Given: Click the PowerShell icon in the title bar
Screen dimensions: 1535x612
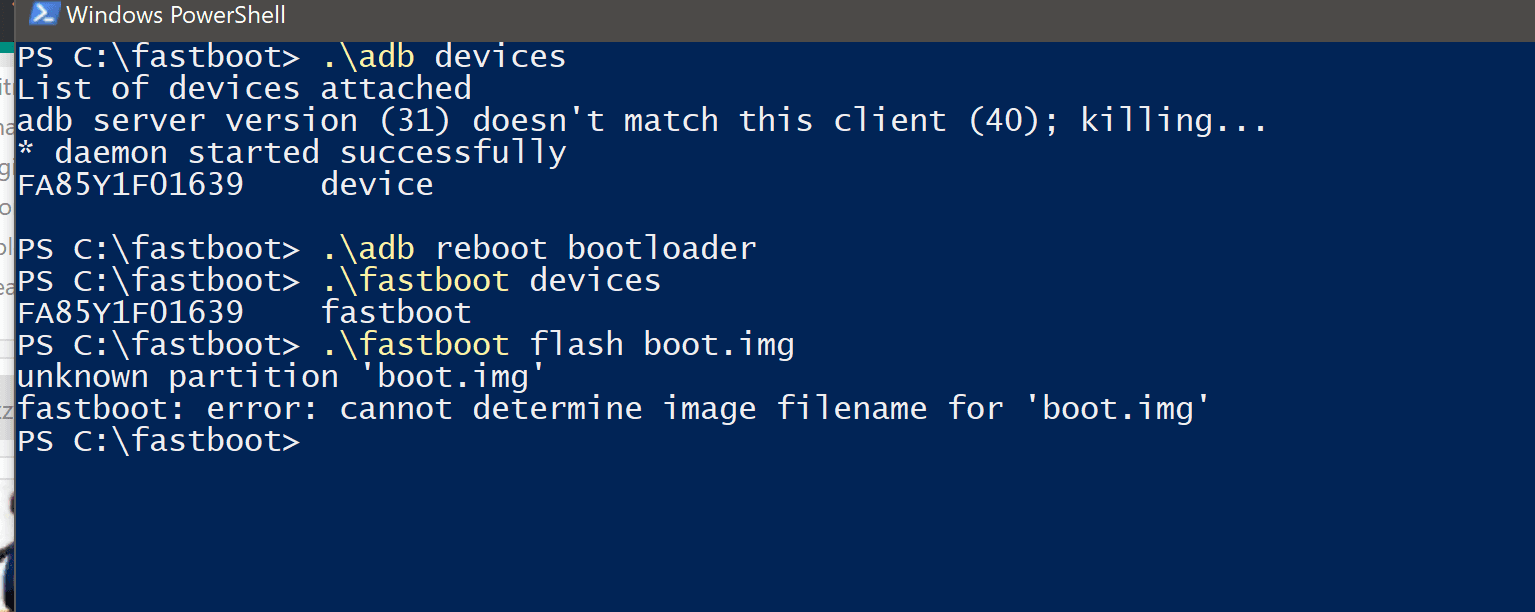Looking at the screenshot, I should click(44, 14).
